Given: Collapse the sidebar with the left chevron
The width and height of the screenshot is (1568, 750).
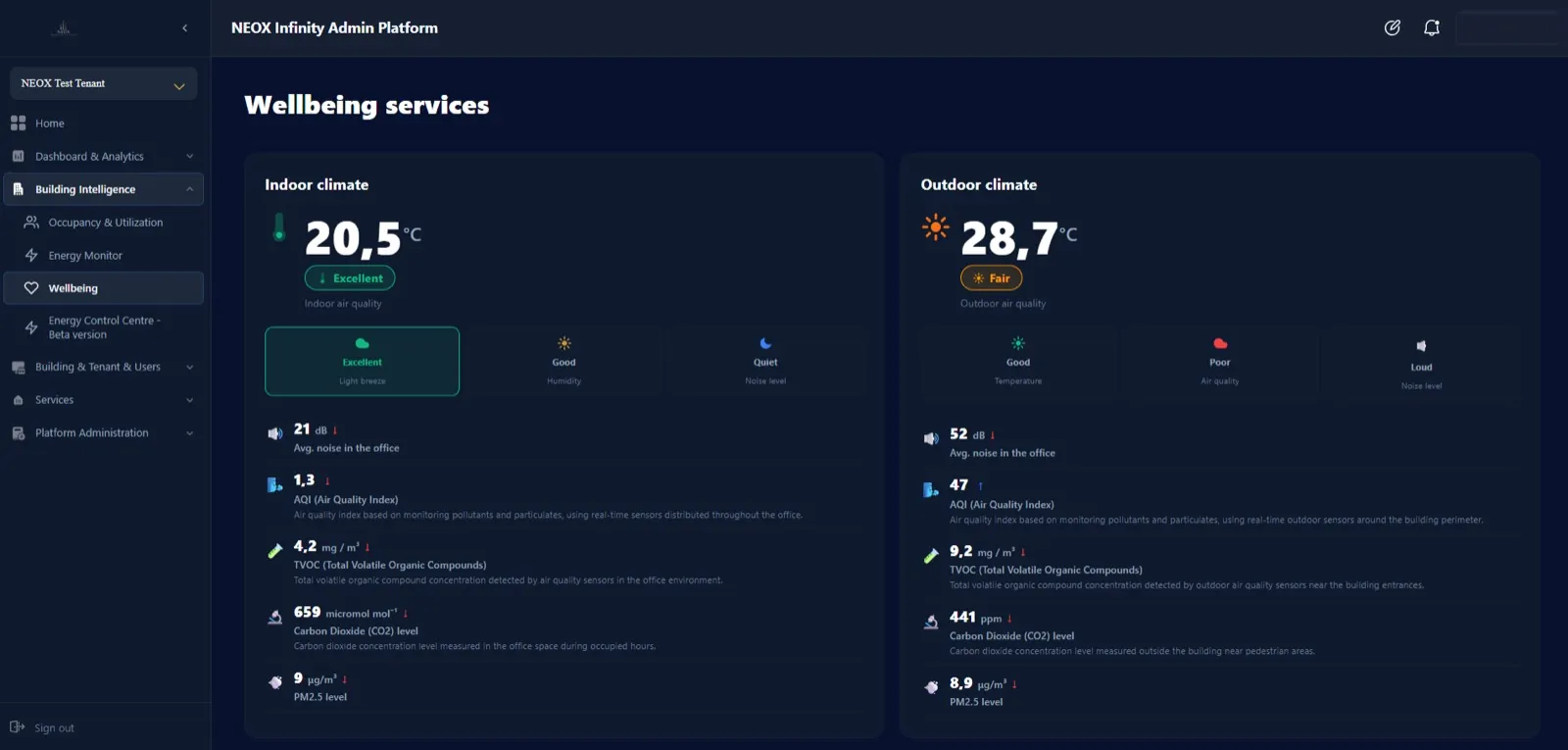Looking at the screenshot, I should pos(185,27).
